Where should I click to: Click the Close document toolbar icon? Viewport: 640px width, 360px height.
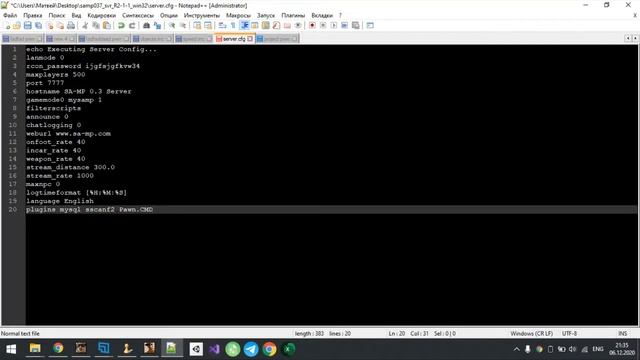click(x=50, y=25)
